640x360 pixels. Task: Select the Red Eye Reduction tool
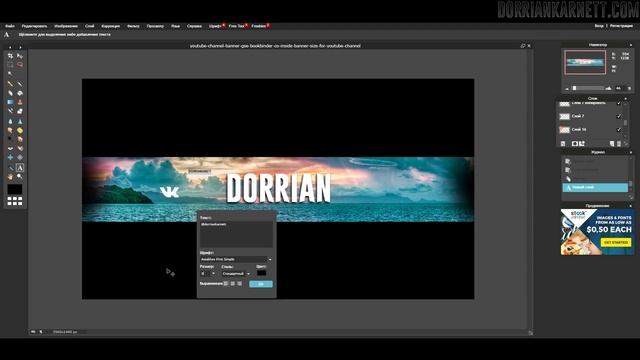[x=10, y=149]
